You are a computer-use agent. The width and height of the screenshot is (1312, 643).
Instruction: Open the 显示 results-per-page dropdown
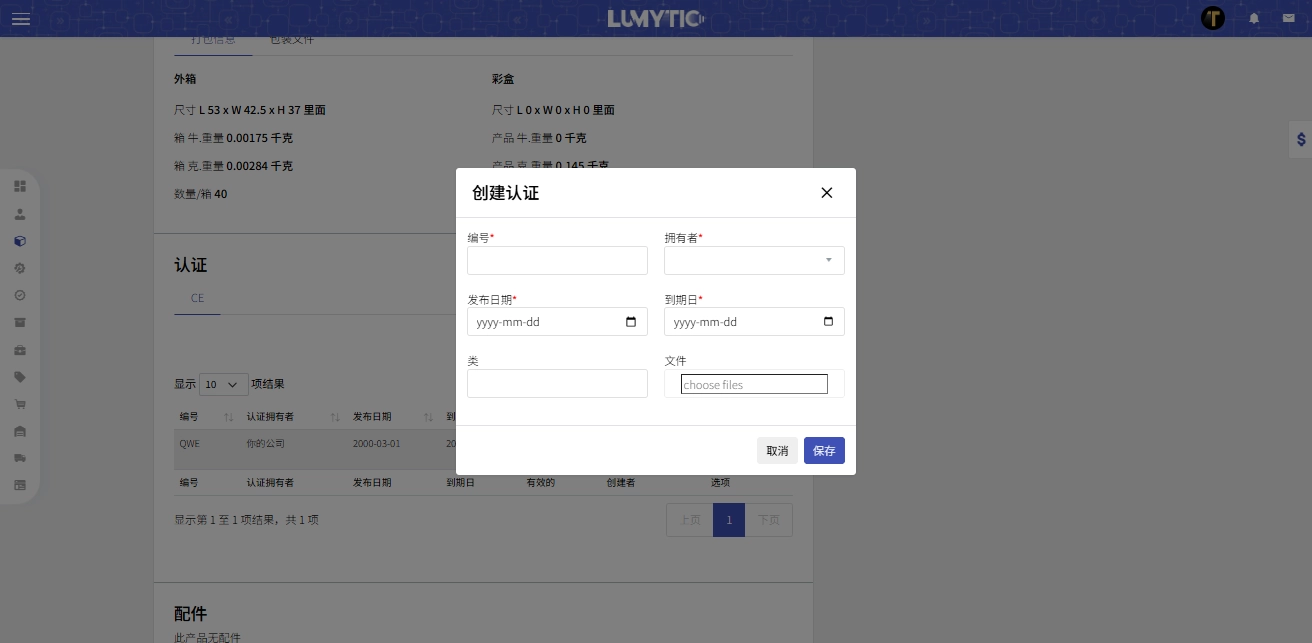pyautogui.click(x=224, y=384)
